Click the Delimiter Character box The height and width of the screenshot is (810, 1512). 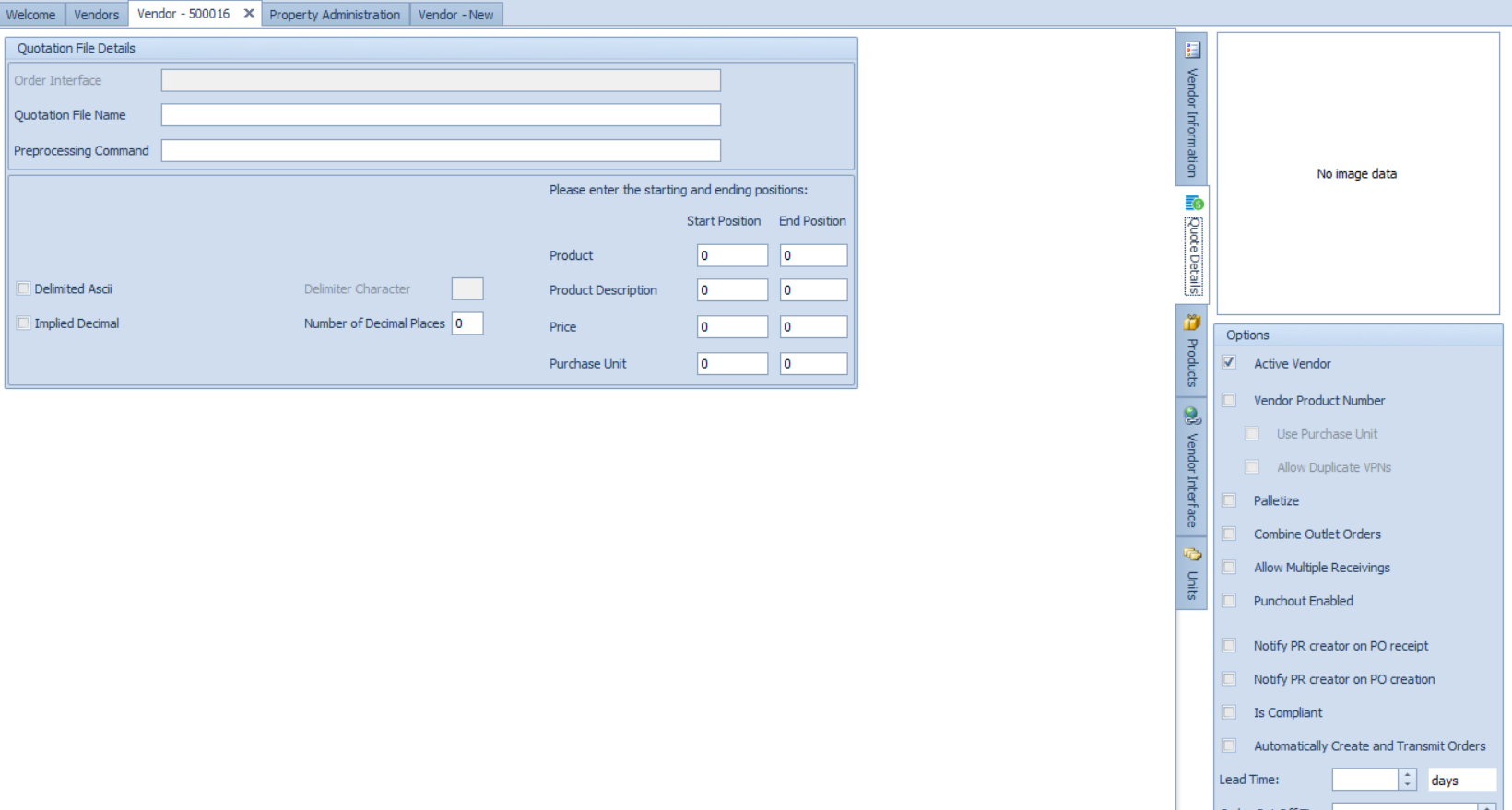click(467, 288)
